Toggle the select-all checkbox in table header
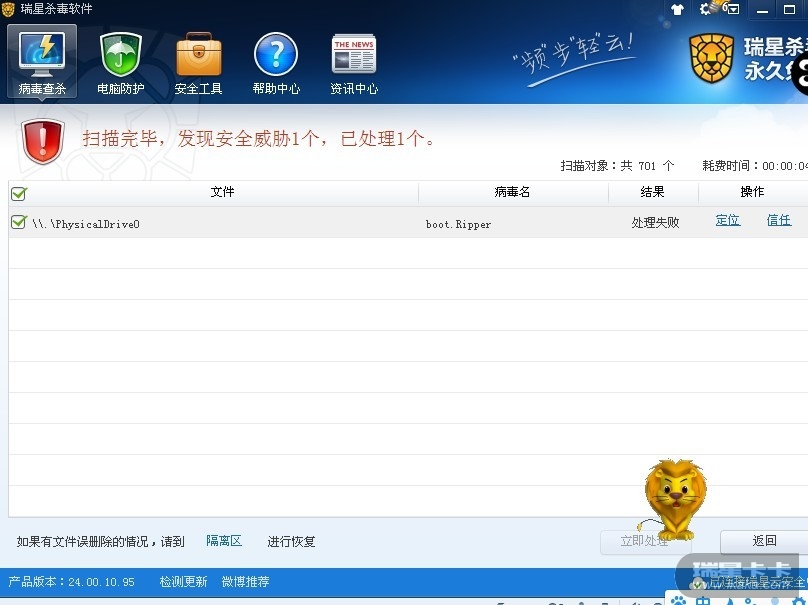The height and width of the screenshot is (605, 808). click(x=19, y=194)
